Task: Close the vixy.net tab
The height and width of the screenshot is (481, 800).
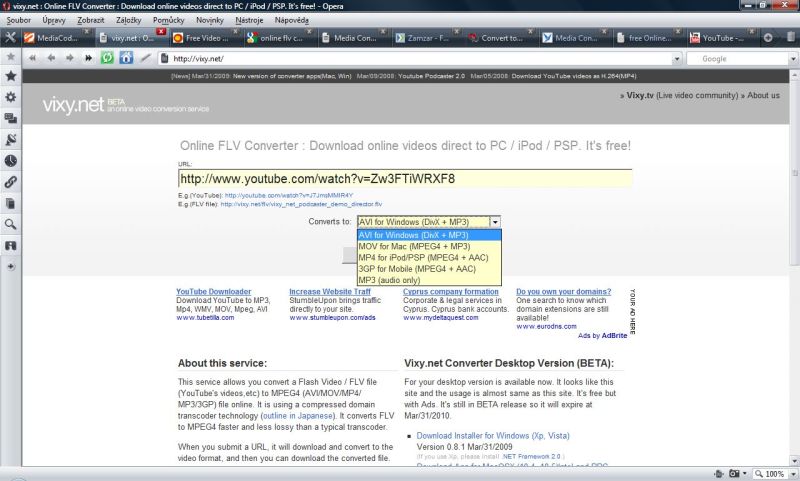Action: pyautogui.click(x=161, y=32)
